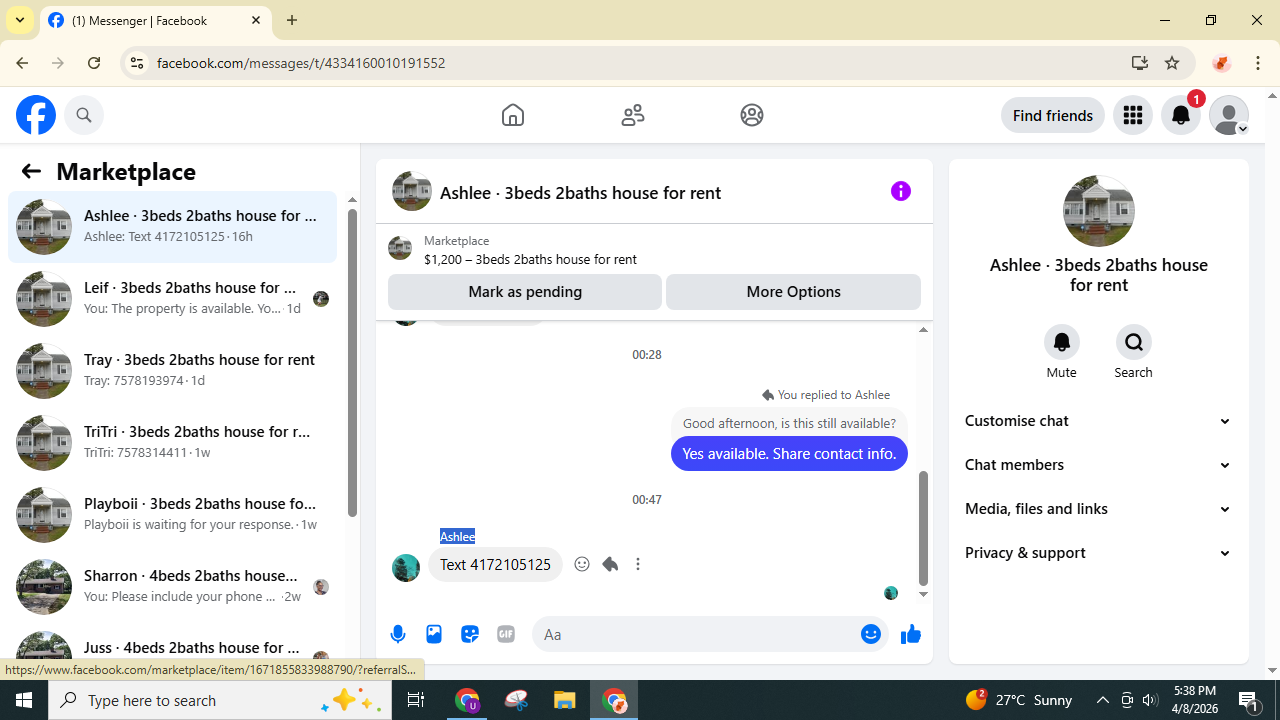Click chat messages scrollbar thumb

click(x=923, y=529)
